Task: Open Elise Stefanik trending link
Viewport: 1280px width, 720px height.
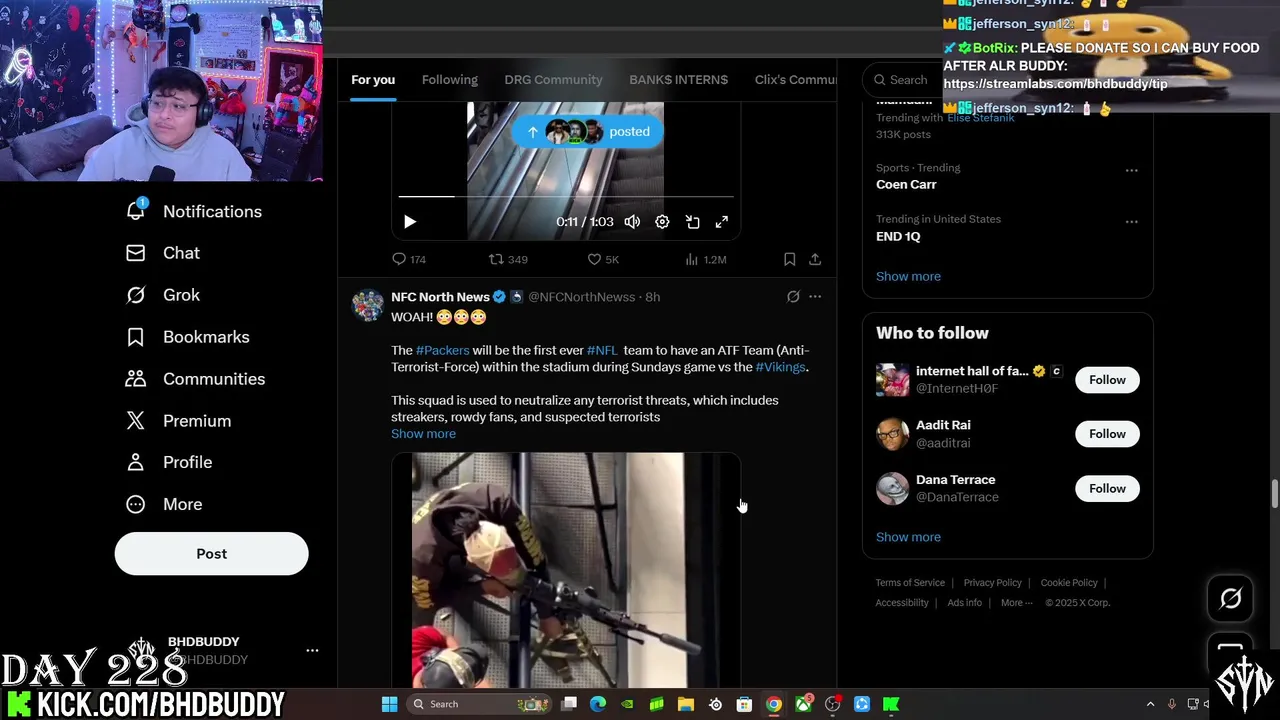Action: pos(981,118)
